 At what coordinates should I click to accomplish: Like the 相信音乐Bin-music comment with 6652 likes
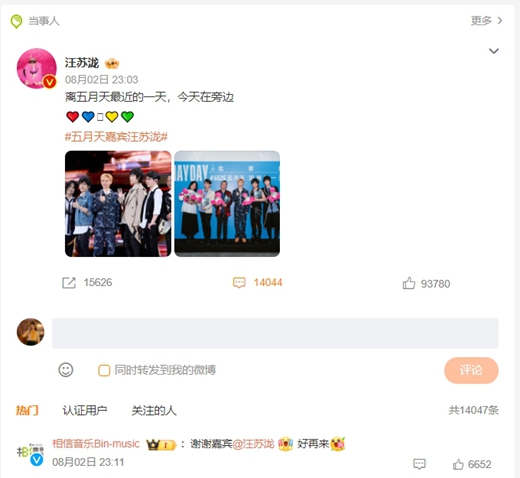tap(458, 464)
